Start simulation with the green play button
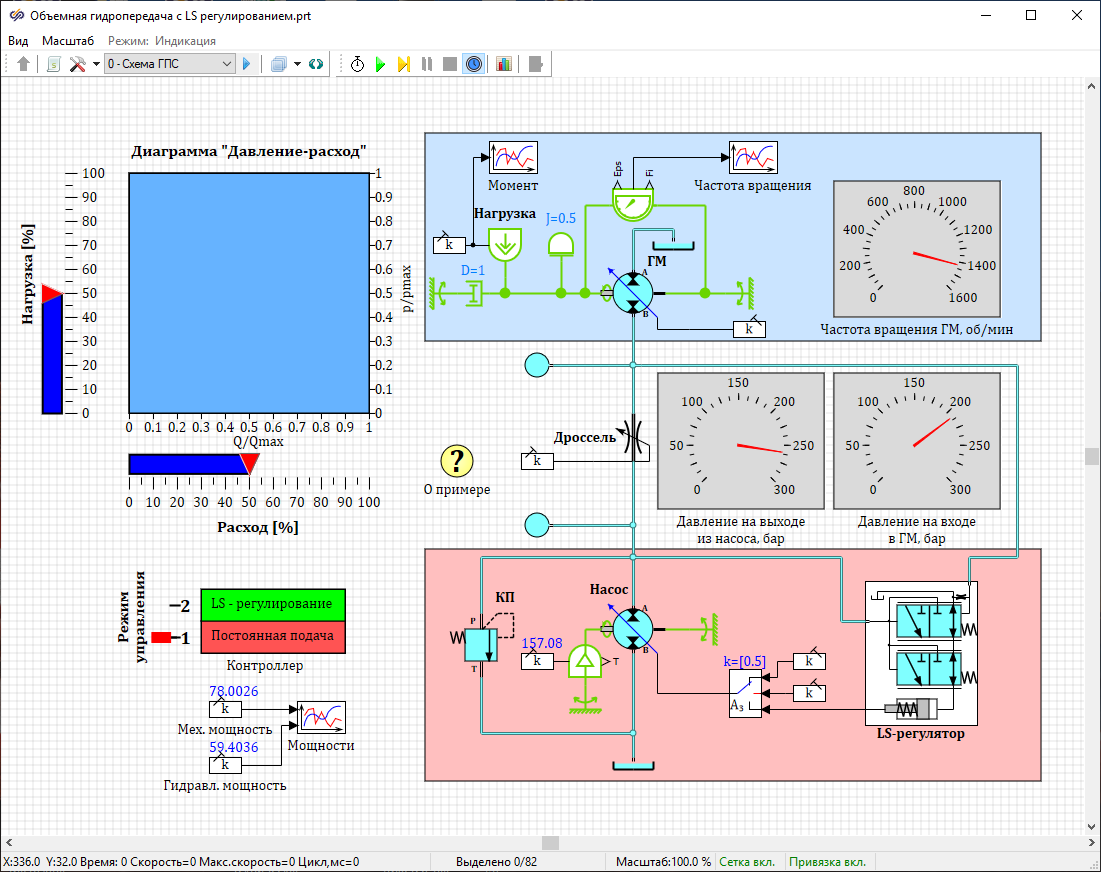This screenshot has width=1101, height=872. click(380, 64)
